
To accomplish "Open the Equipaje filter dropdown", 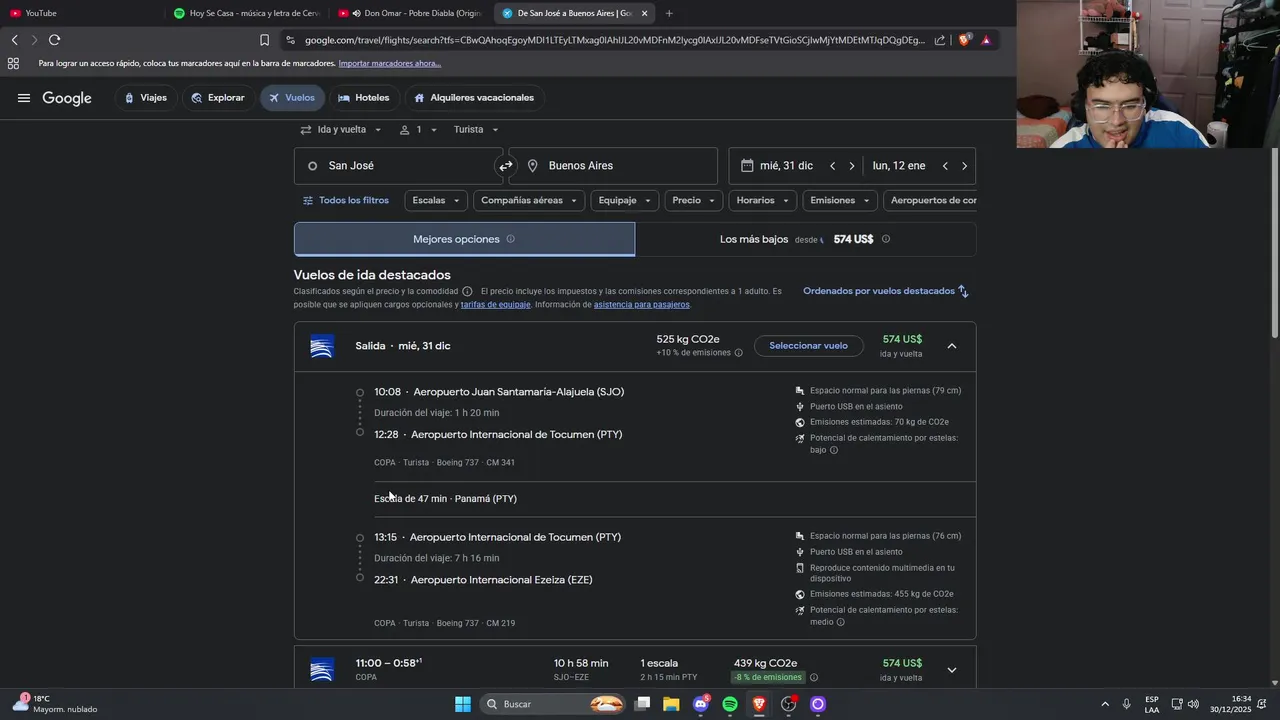I will (625, 201).
